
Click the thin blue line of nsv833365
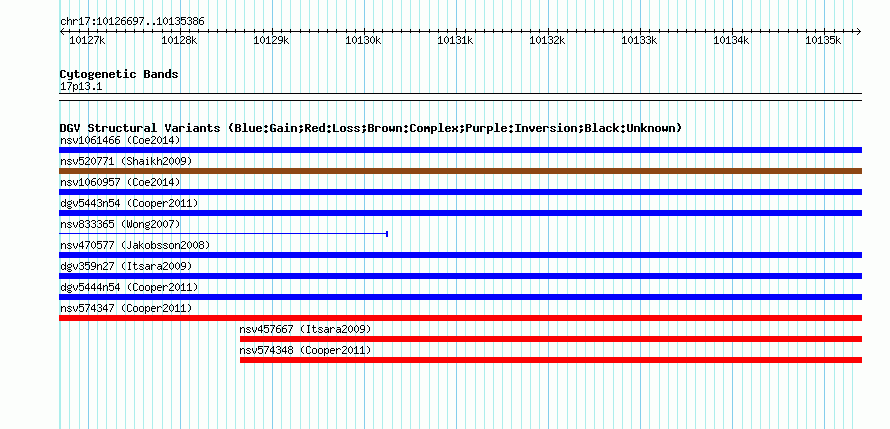tap(223, 234)
